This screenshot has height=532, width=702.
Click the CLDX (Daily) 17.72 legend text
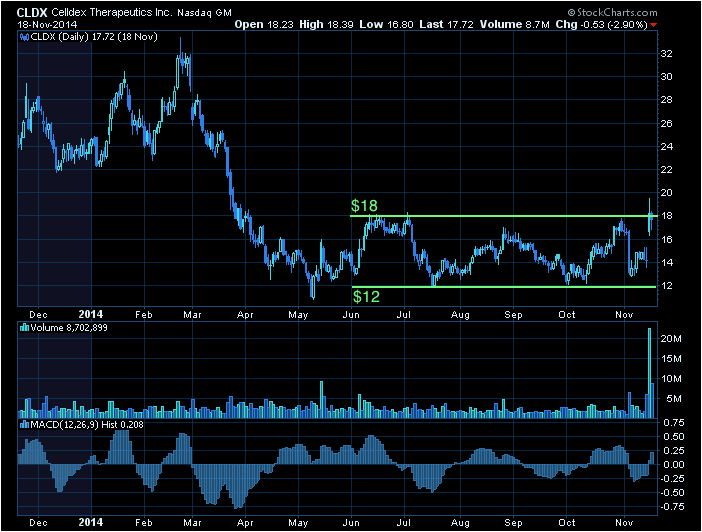94,37
